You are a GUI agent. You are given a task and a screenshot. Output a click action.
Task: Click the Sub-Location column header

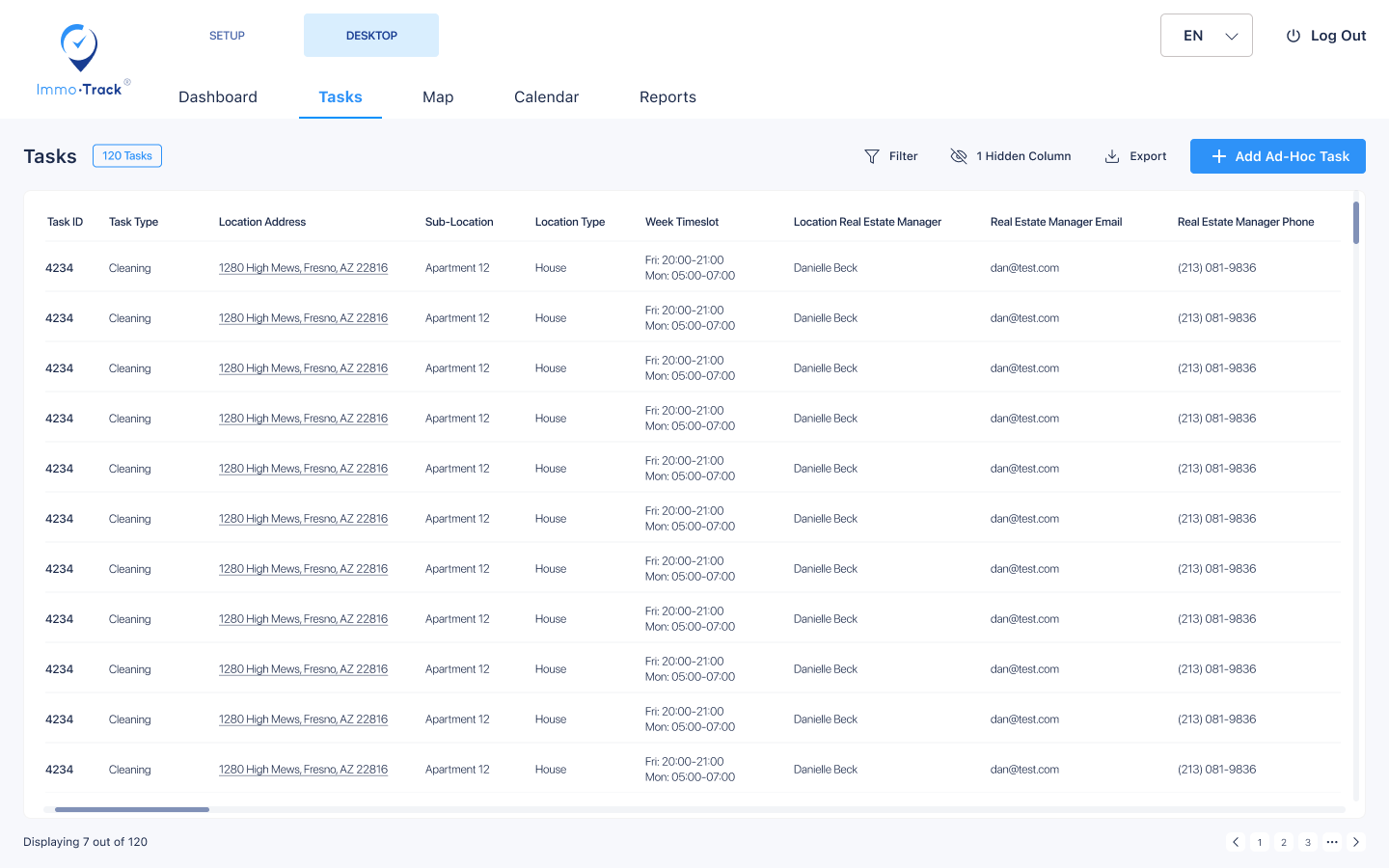click(459, 222)
